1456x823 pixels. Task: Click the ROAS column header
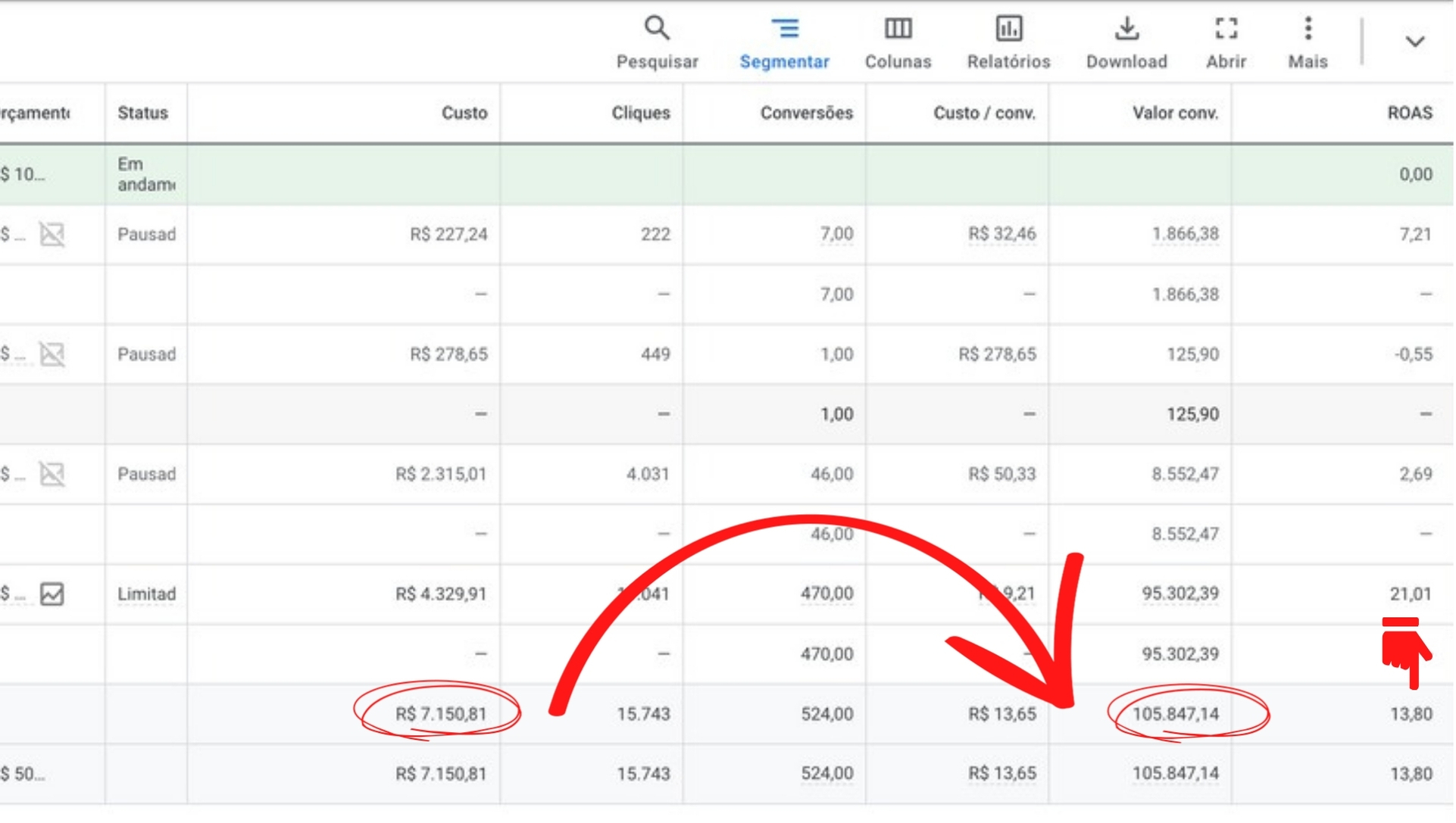[1409, 113]
